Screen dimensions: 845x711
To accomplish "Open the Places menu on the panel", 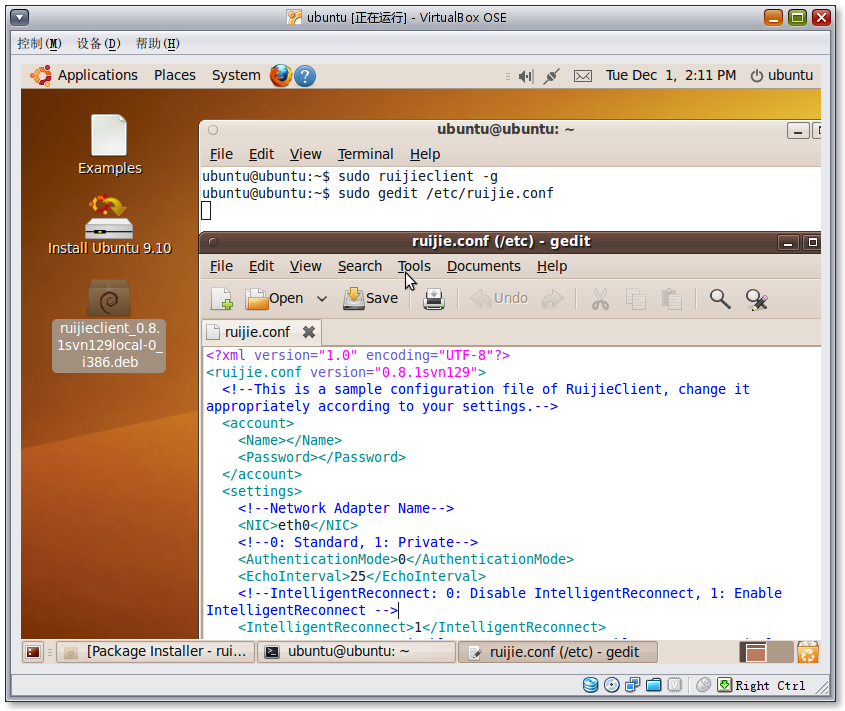I will [x=175, y=75].
